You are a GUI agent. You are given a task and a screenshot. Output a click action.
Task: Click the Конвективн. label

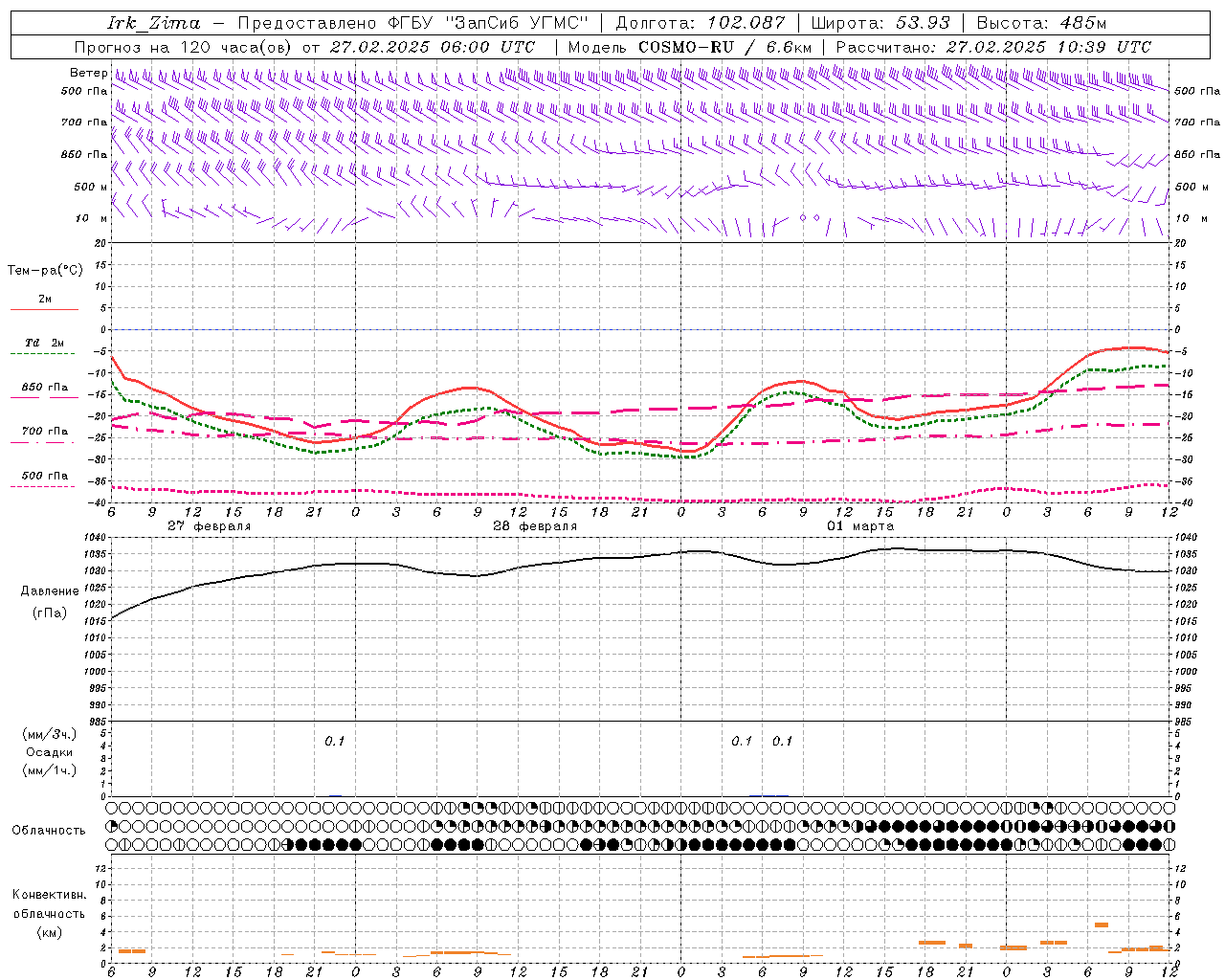coord(49,895)
